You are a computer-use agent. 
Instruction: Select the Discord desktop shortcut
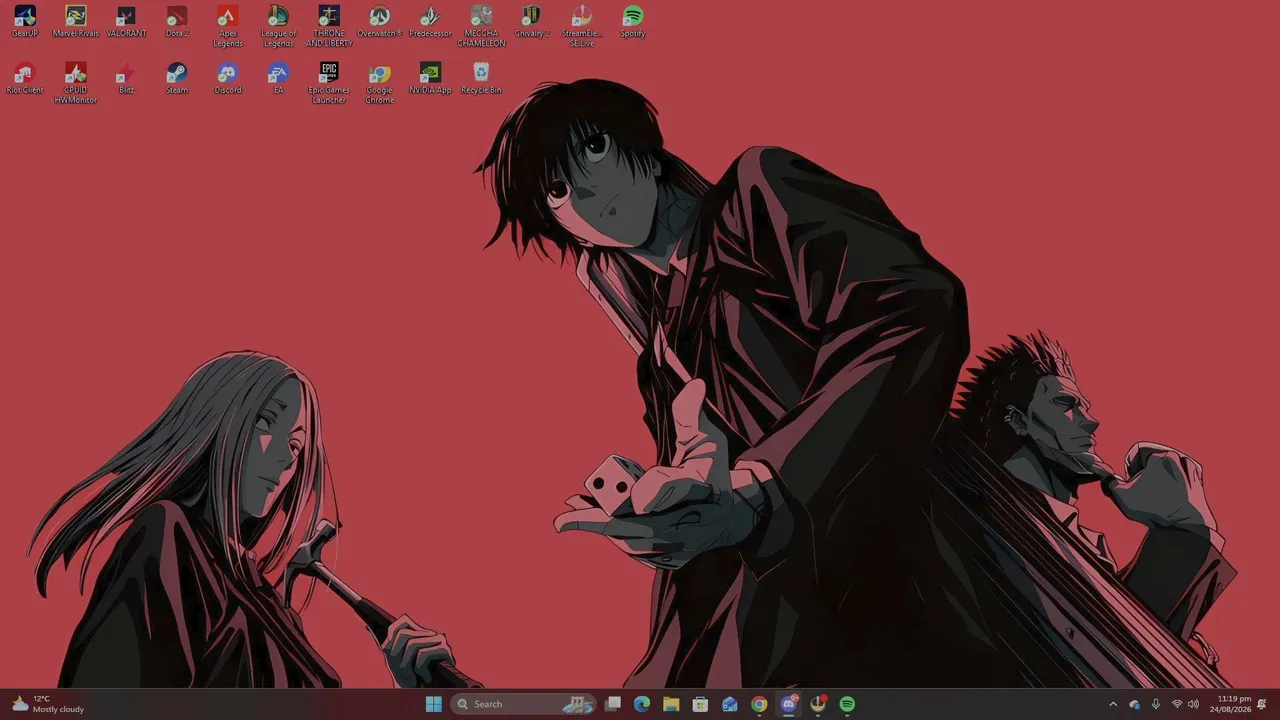(228, 79)
